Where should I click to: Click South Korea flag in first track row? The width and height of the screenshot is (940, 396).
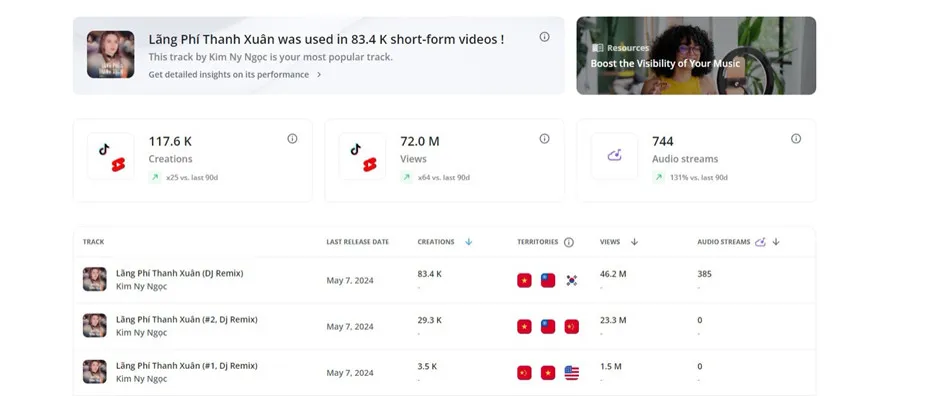coord(572,280)
